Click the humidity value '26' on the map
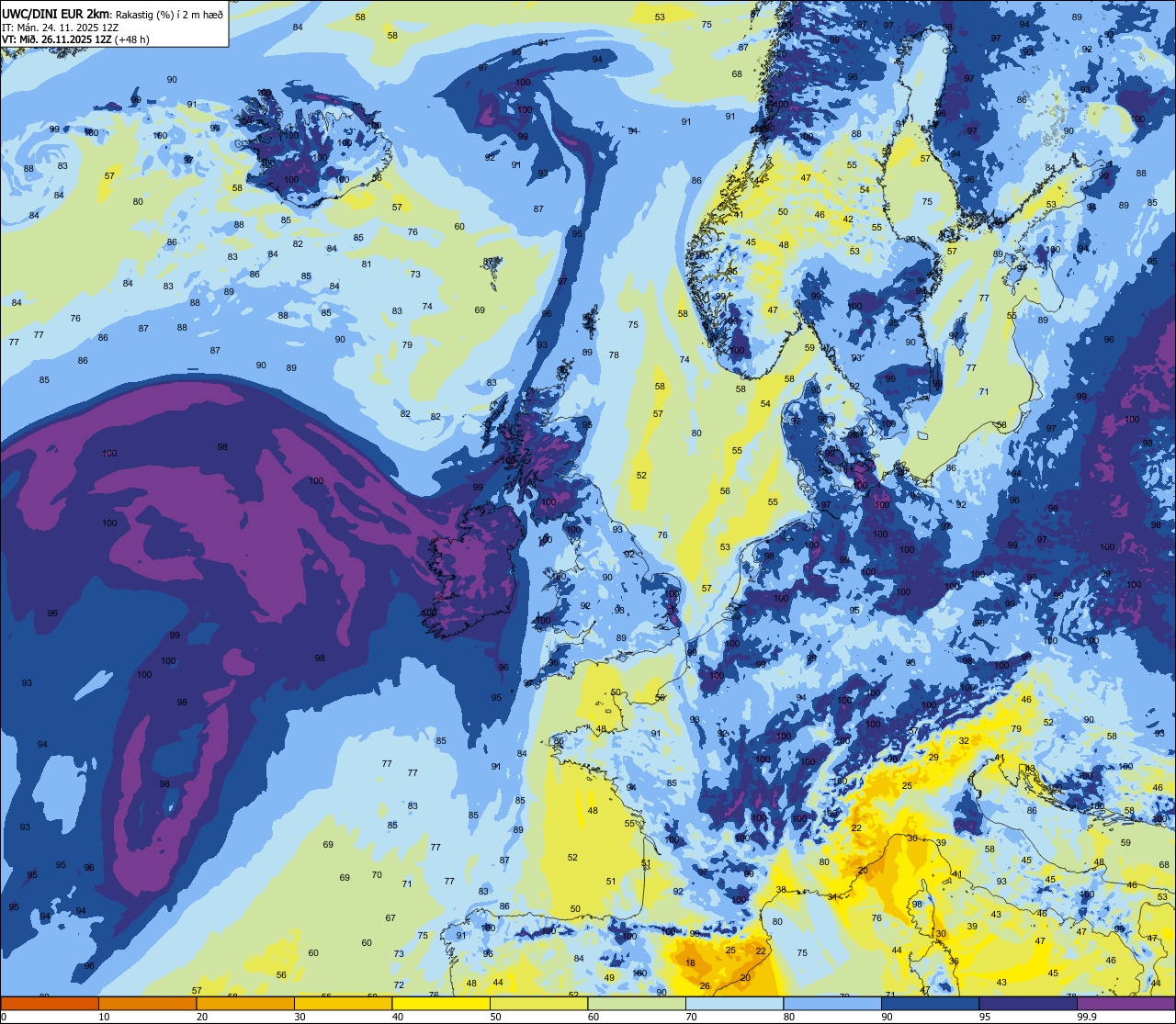The width and height of the screenshot is (1176, 1024). 705,986
